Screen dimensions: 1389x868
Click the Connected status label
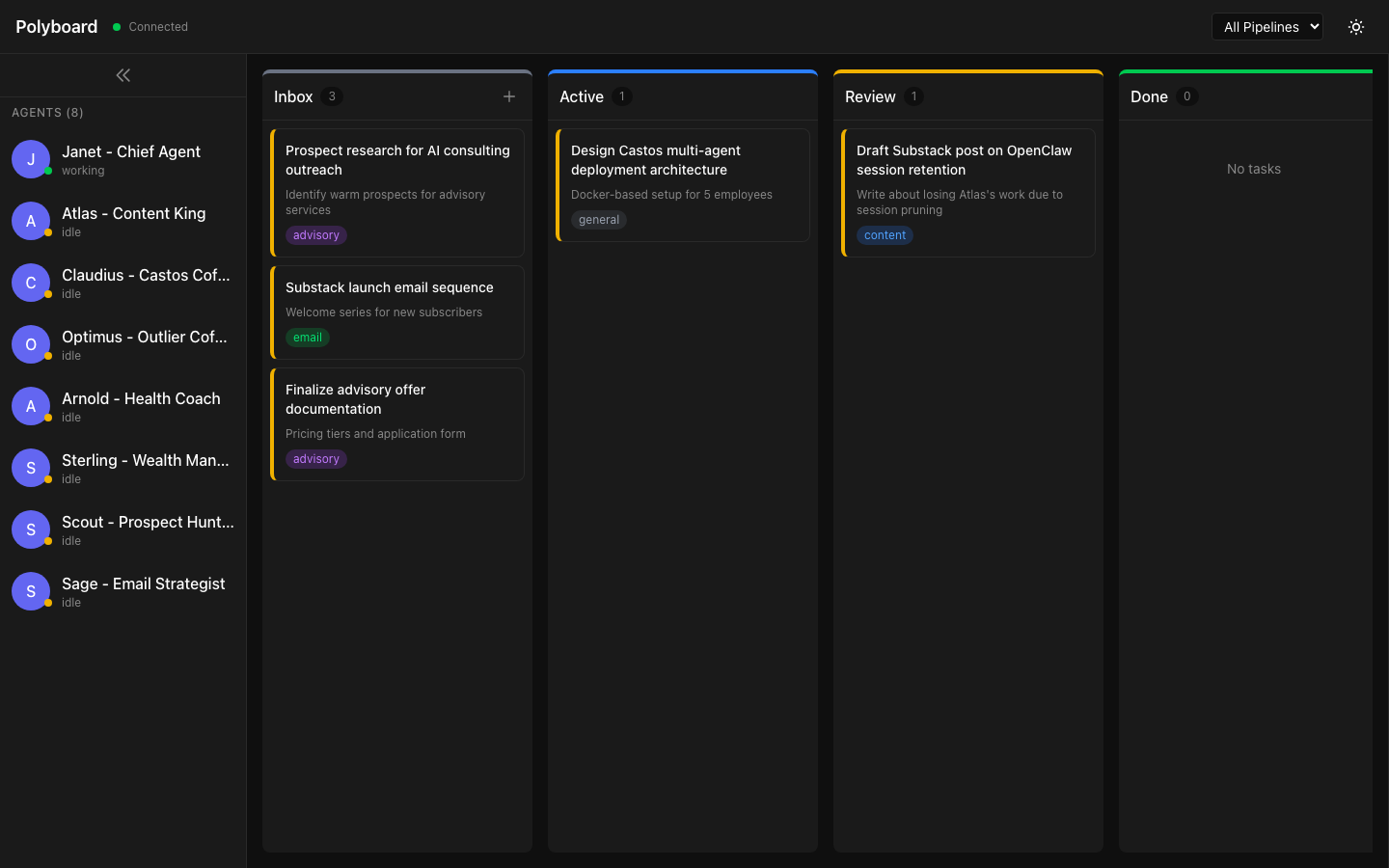[x=158, y=27]
